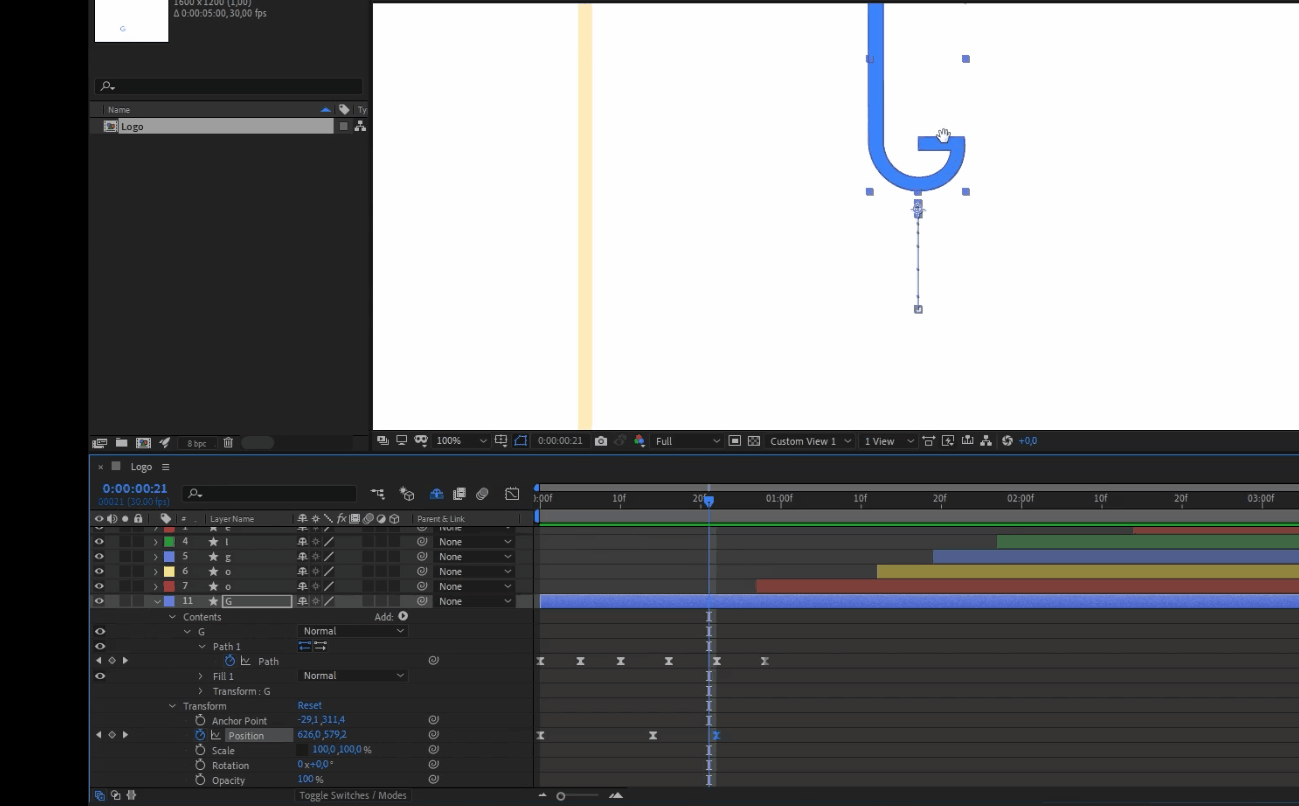Viewport: 1299px width, 806px height.
Task: Toggle Position property graph editor inclusion icon
Action: [215, 735]
